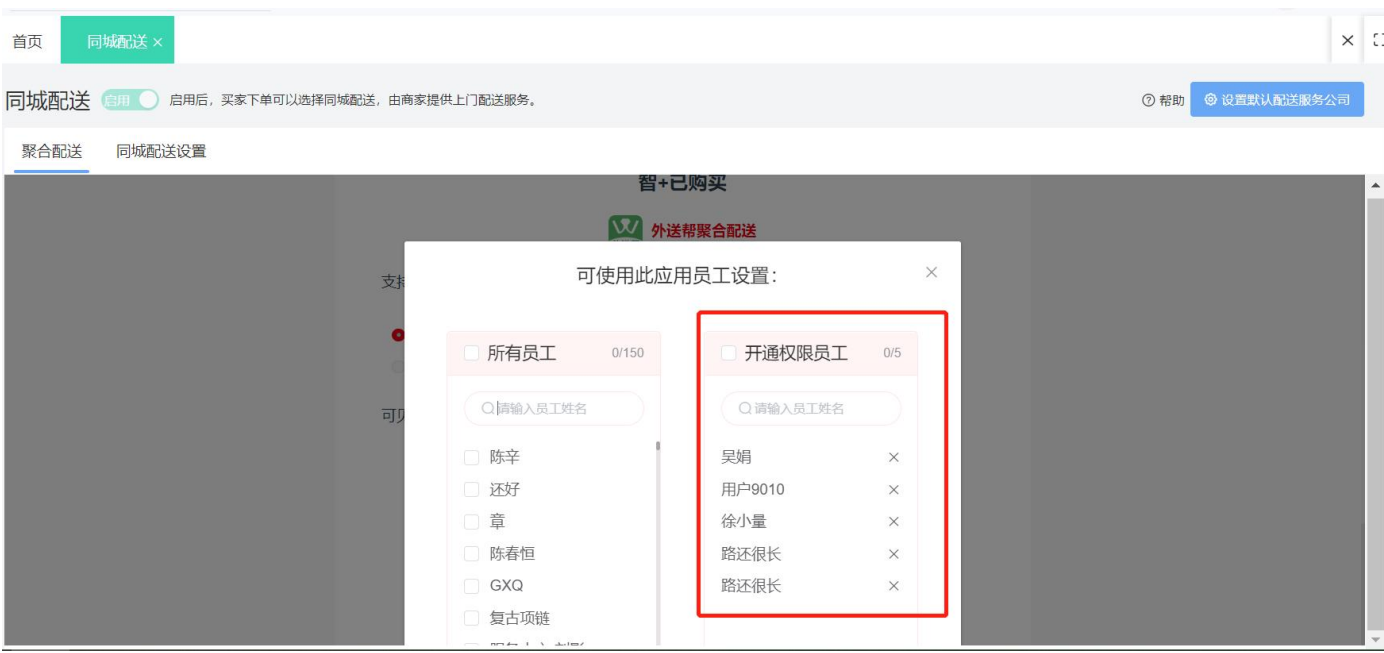Click the search icon in 所有员工 search box
This screenshot has width=1384, height=653.
[x=488, y=408]
